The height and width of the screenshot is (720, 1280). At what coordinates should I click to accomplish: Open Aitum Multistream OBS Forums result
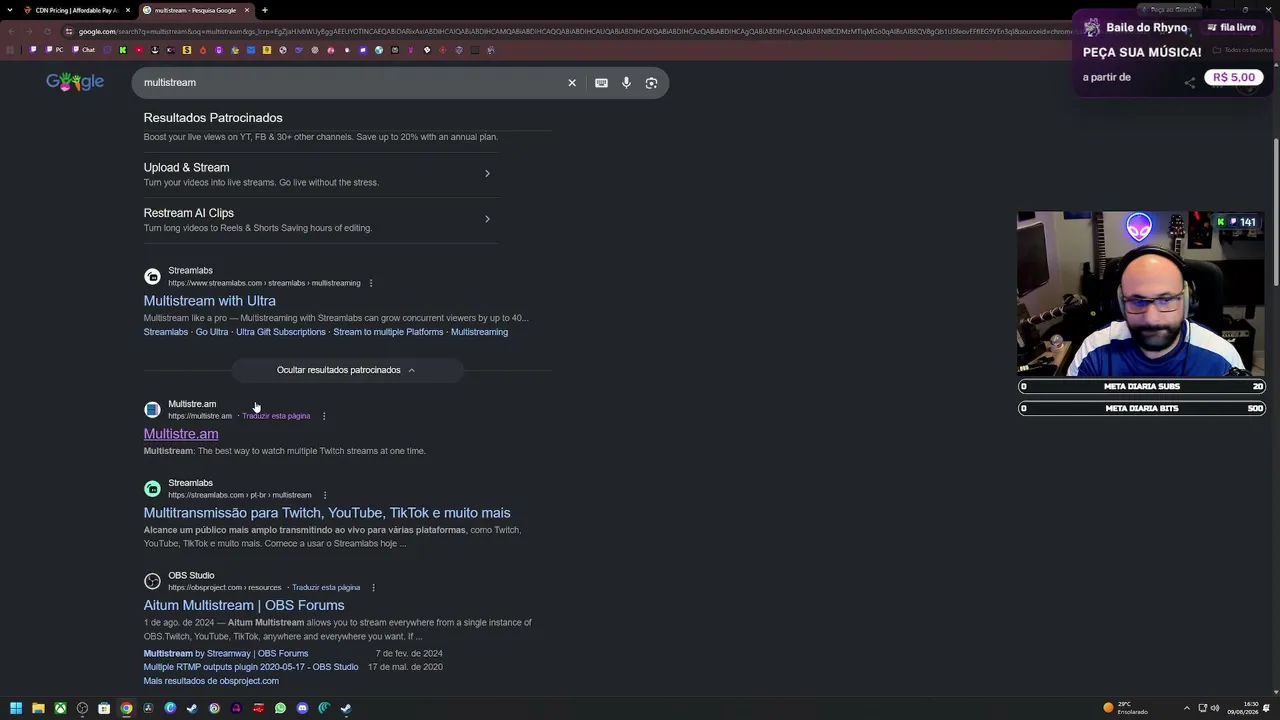(244, 605)
